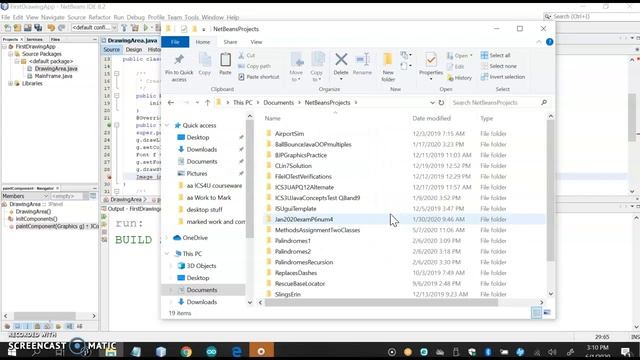Open Downloads under Quick access
640x360 pixels.
click(202, 149)
